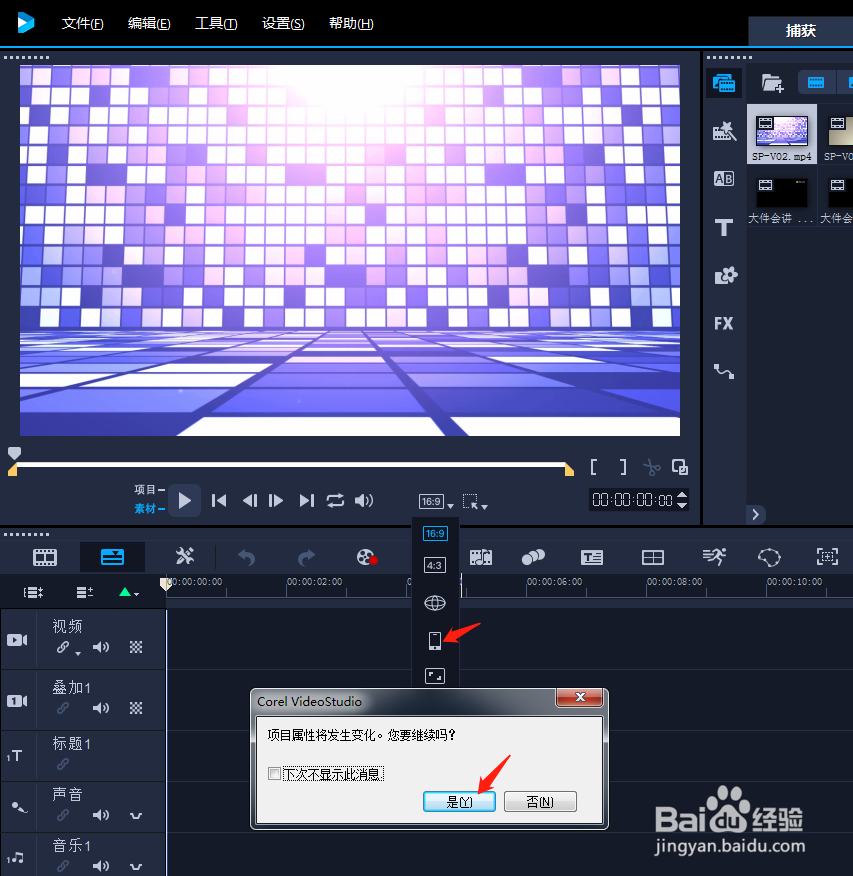Open the green triangle track dropdown
The height and width of the screenshot is (876, 853).
128,592
